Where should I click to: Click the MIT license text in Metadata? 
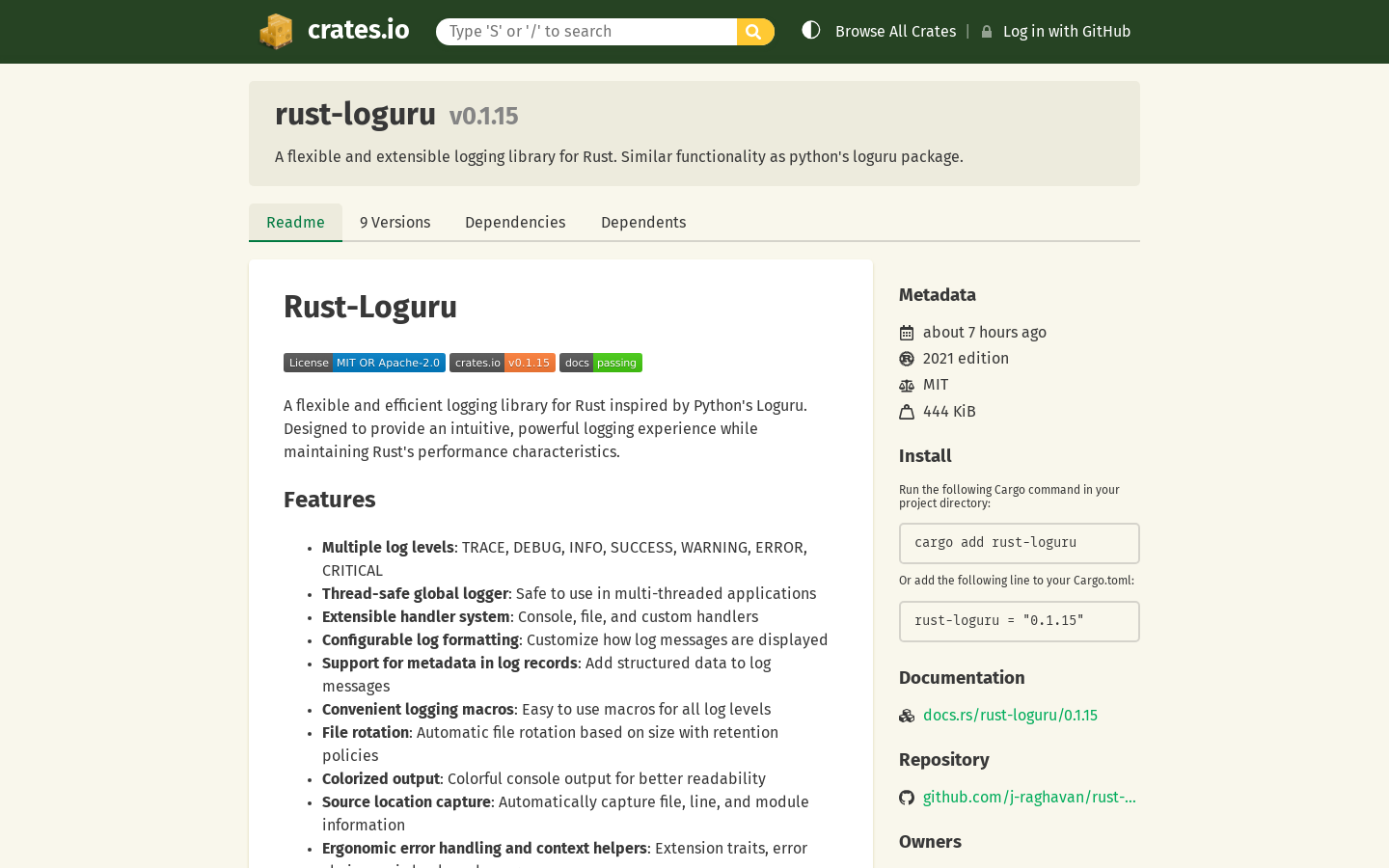click(936, 385)
